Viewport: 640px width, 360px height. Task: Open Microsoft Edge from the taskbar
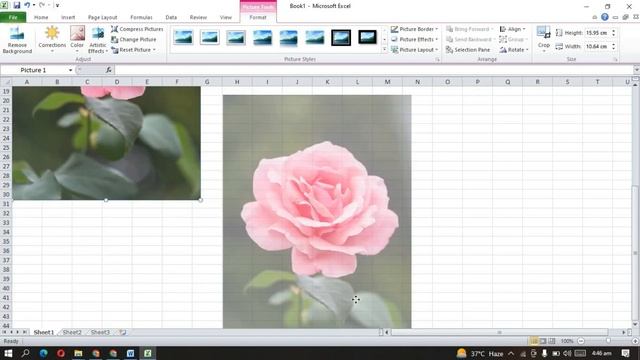coord(43,353)
